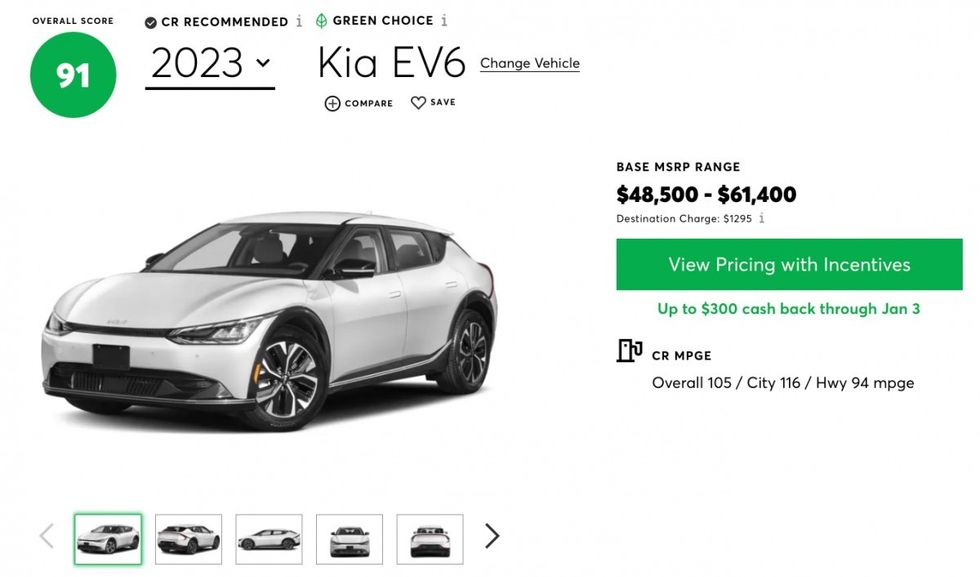The image size is (980, 577).
Task: Open the $300 cash back offer link
Action: (789, 309)
